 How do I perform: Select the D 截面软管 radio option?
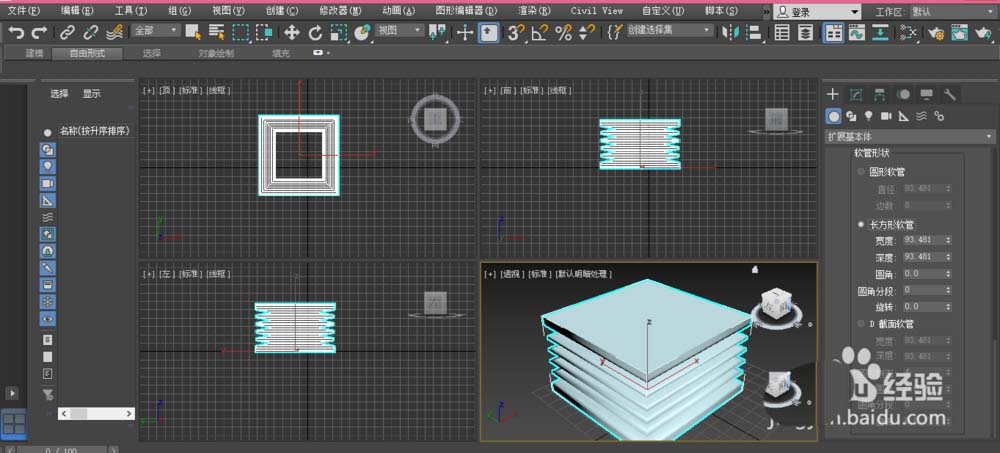click(862, 324)
